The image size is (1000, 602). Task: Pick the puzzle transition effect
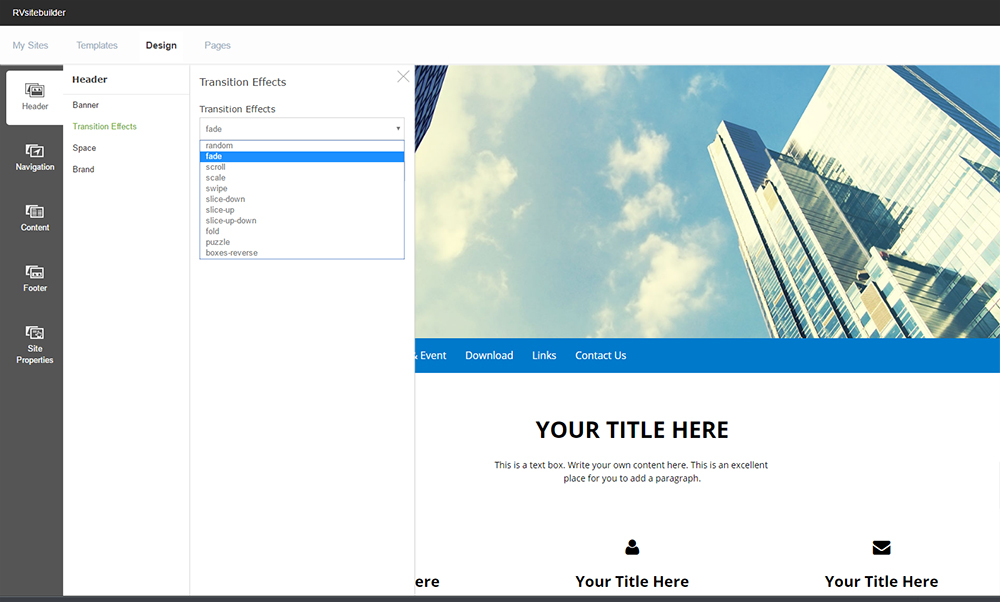pyautogui.click(x=218, y=242)
